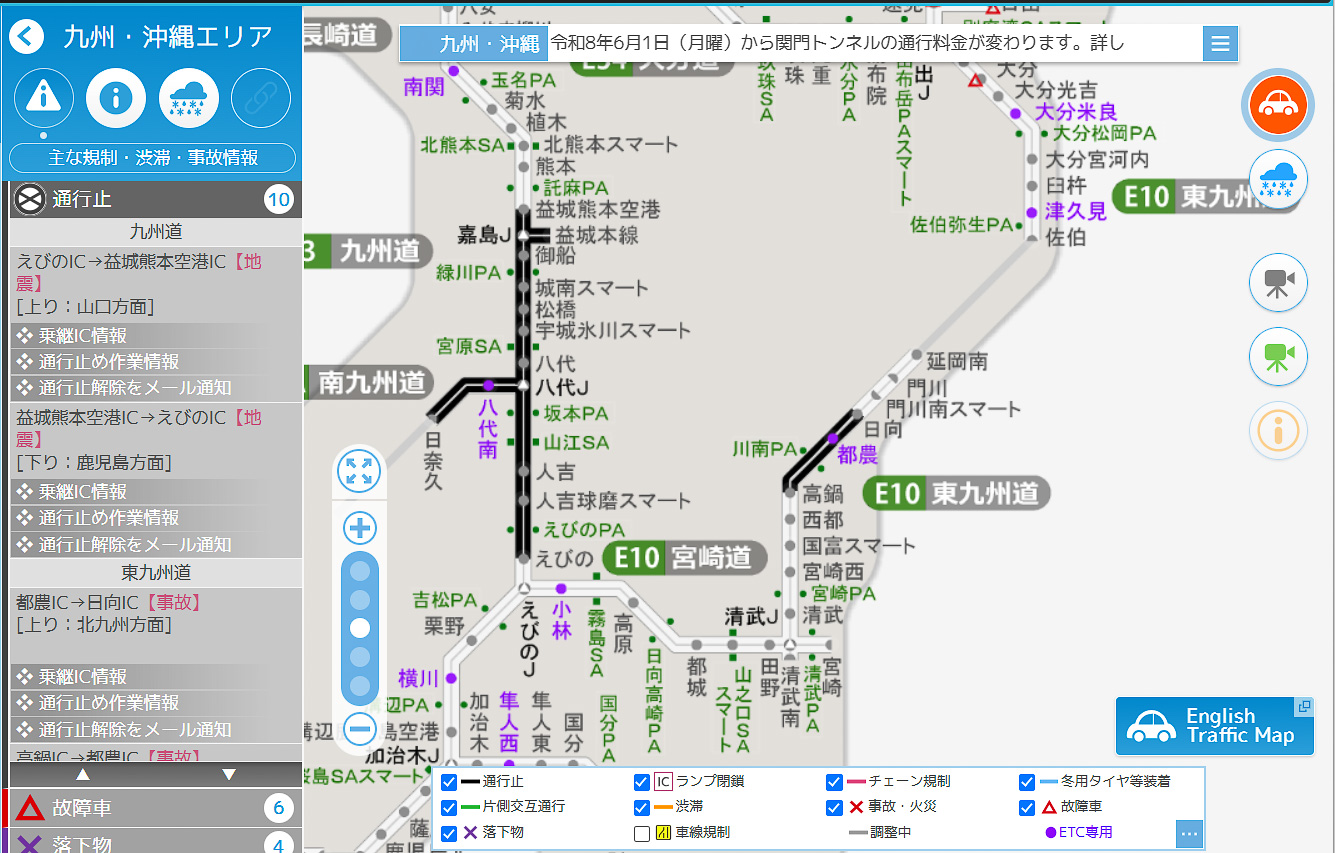Open the legend's three-dot more button

point(1189,833)
